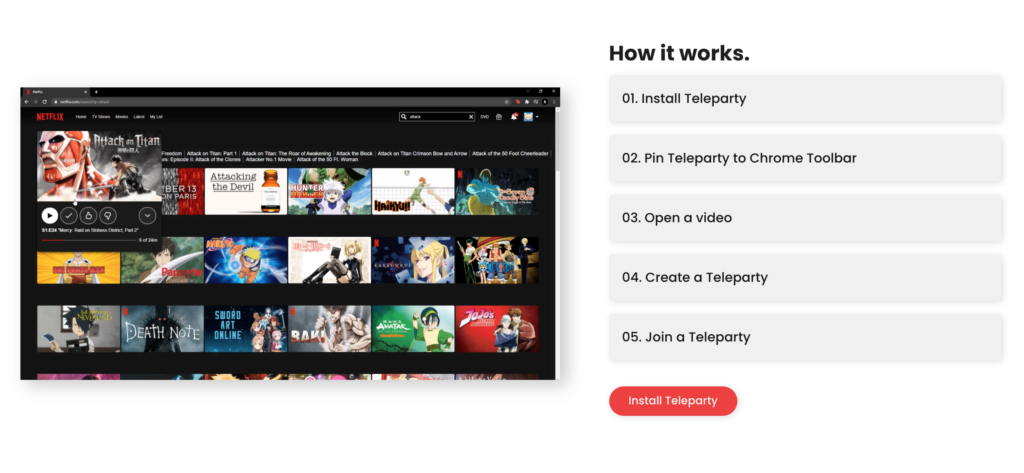Click "Attack on Titan: The Roar of Awakening"
This screenshot has width=1024, height=473.
pyautogui.click(x=287, y=154)
